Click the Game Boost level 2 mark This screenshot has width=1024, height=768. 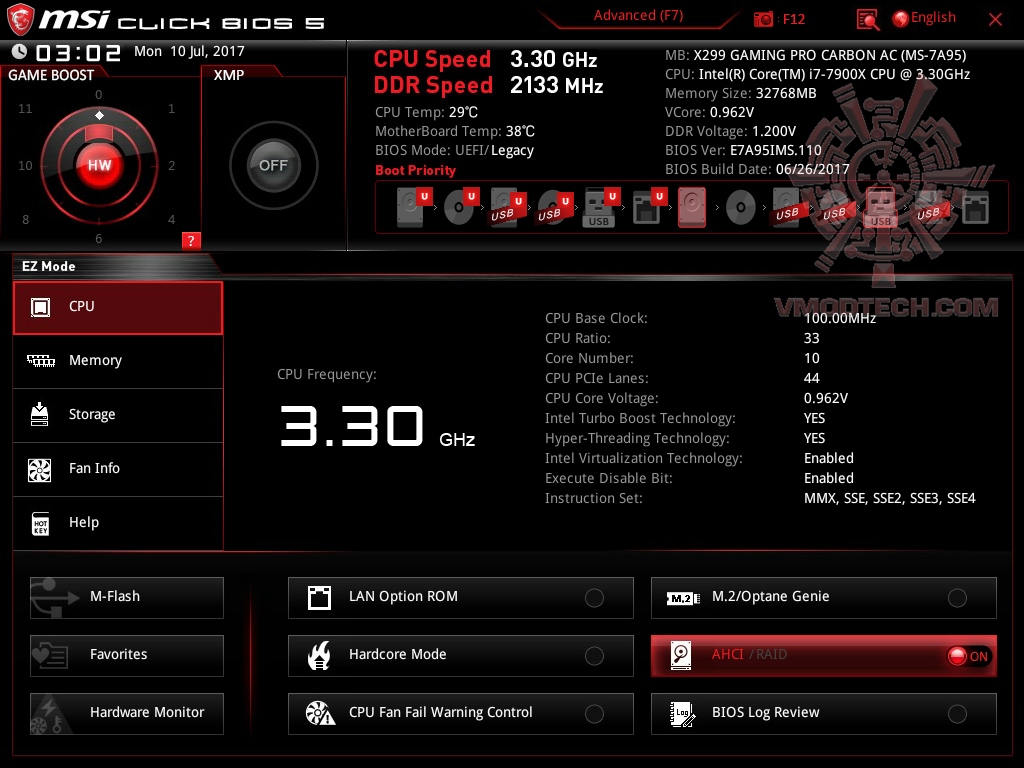[172, 166]
